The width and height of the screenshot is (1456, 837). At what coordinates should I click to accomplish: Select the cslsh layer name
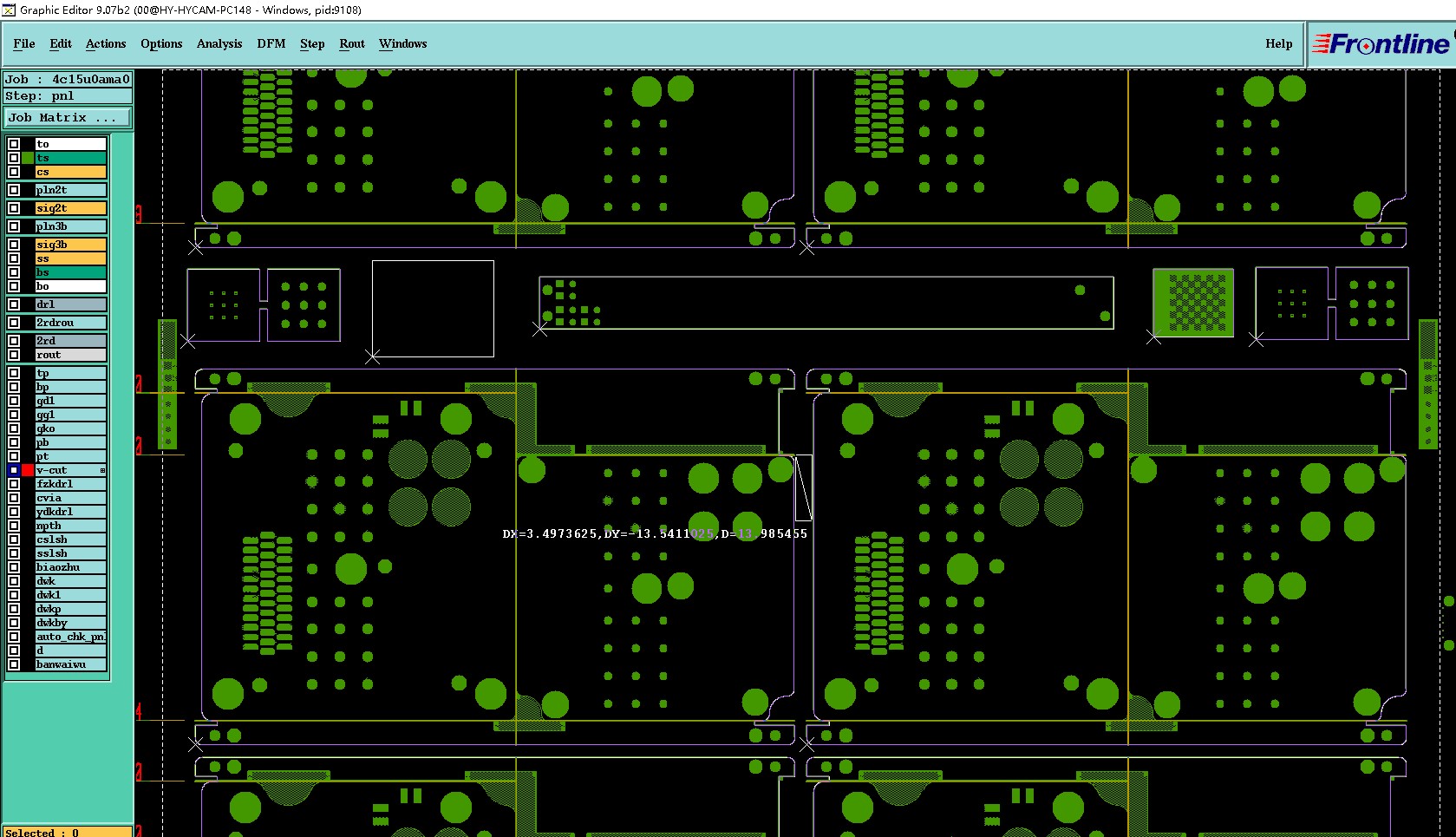(x=71, y=539)
